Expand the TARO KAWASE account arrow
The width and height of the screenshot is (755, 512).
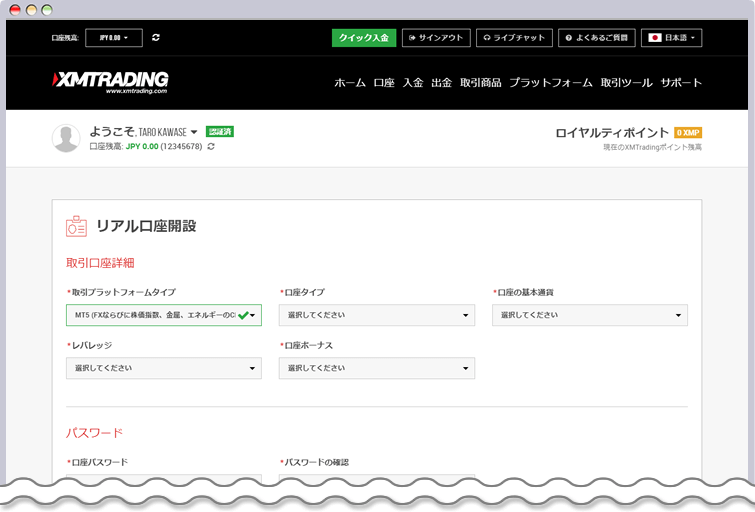tap(194, 132)
